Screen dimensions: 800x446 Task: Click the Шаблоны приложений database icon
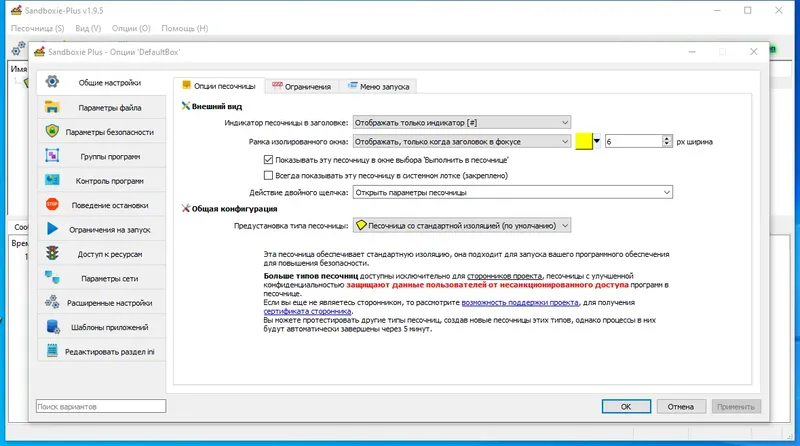53,327
